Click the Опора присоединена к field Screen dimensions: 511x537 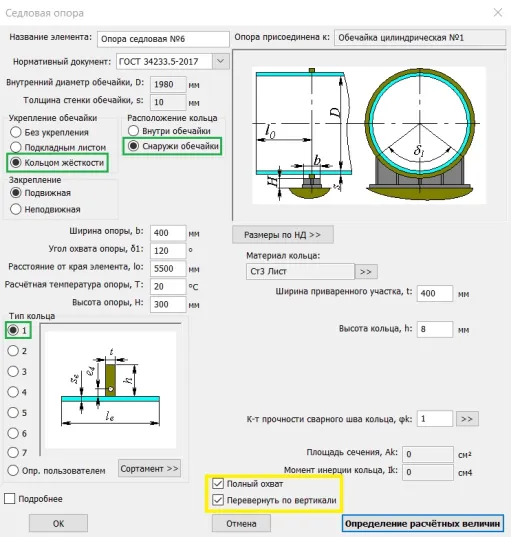click(x=420, y=38)
